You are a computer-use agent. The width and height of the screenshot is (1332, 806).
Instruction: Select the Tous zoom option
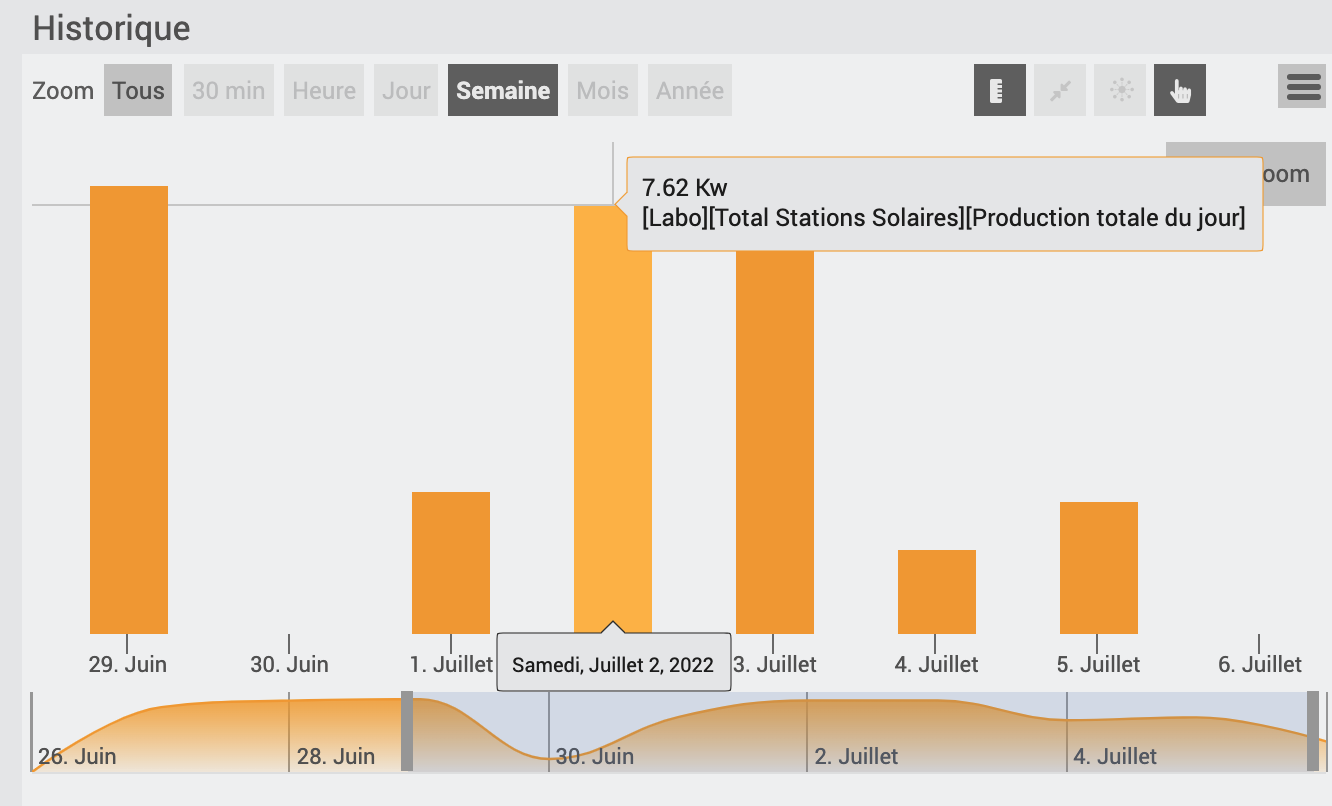138,90
